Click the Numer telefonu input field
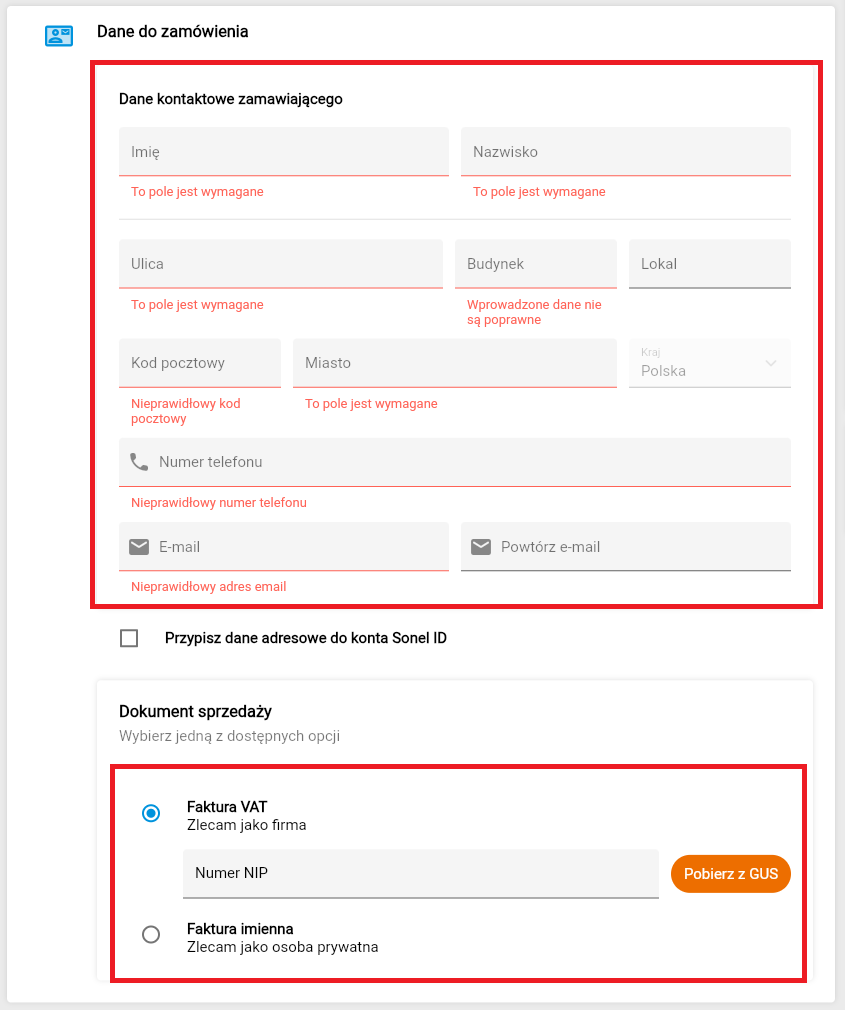 [x=470, y=462]
